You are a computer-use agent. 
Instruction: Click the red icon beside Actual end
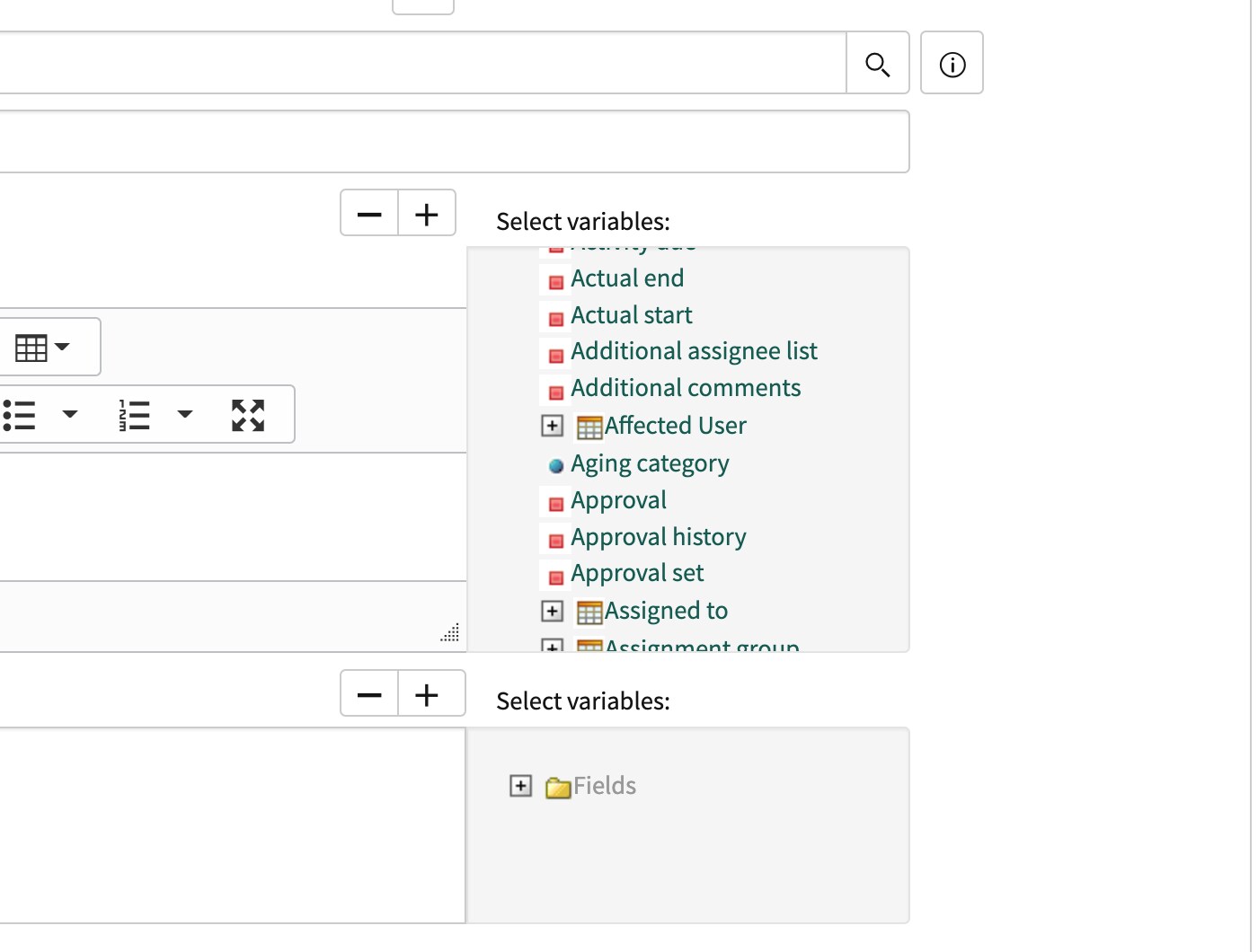click(x=556, y=282)
